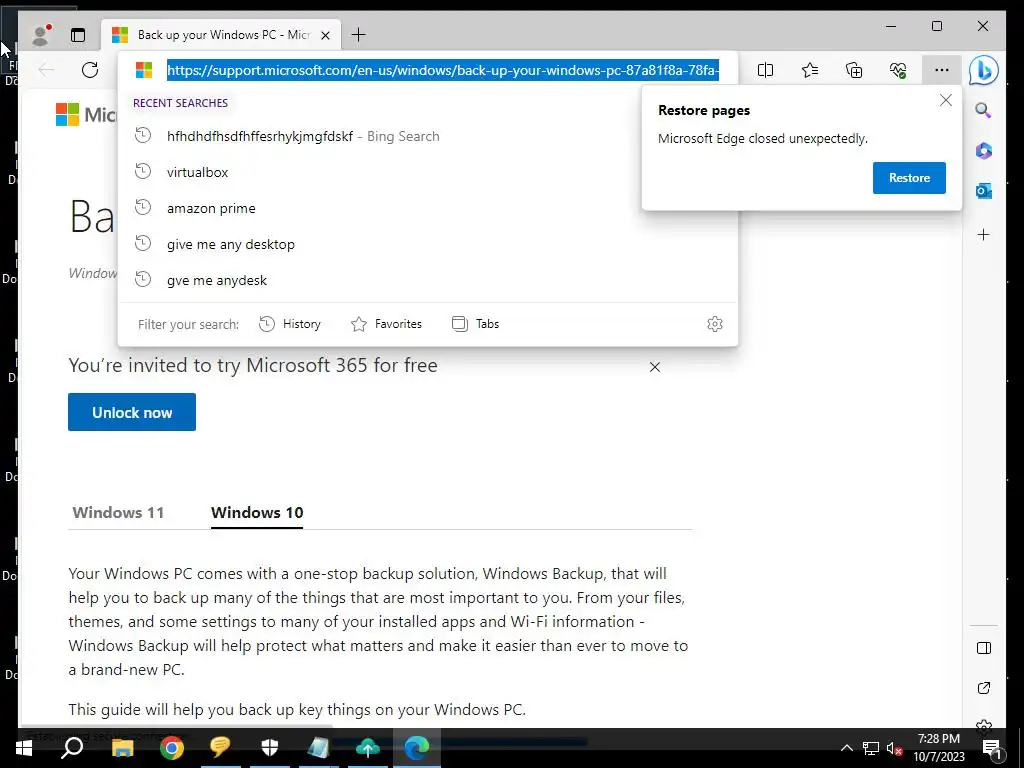This screenshot has width=1024, height=768.
Task: Switch to the Windows 11 tab
Action: point(118,513)
